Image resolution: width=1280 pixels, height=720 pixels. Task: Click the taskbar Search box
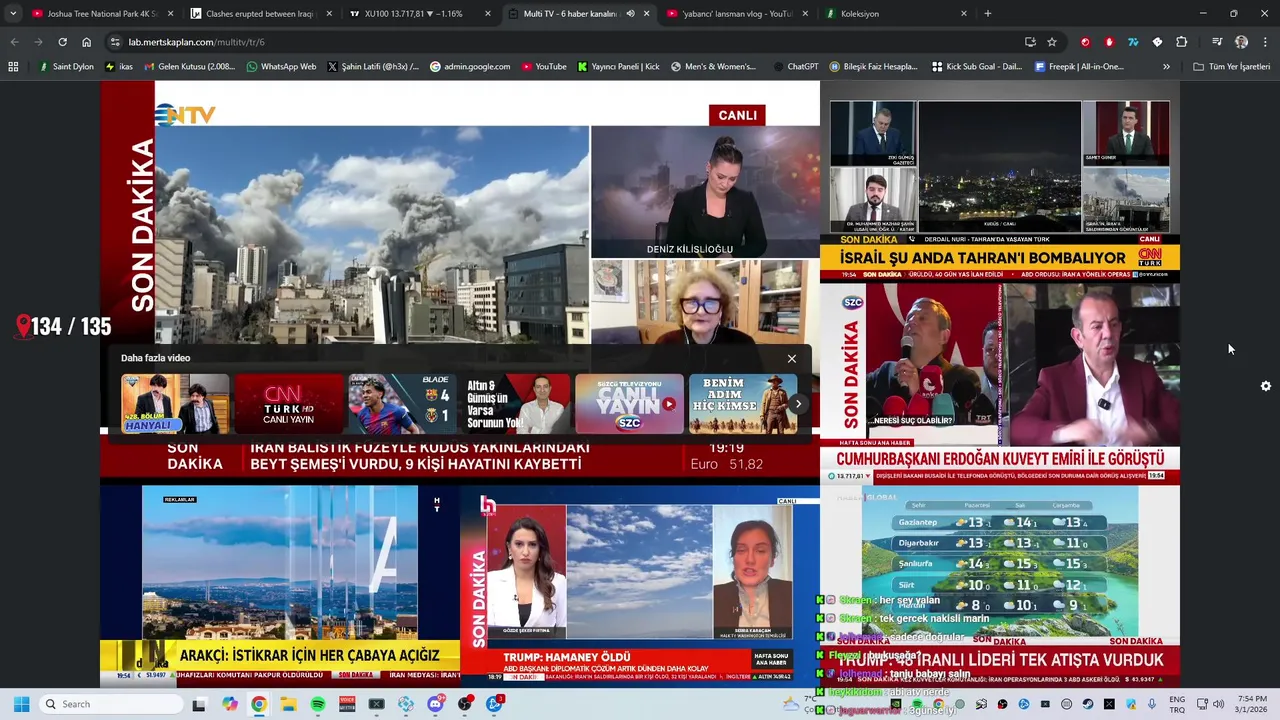(111, 704)
